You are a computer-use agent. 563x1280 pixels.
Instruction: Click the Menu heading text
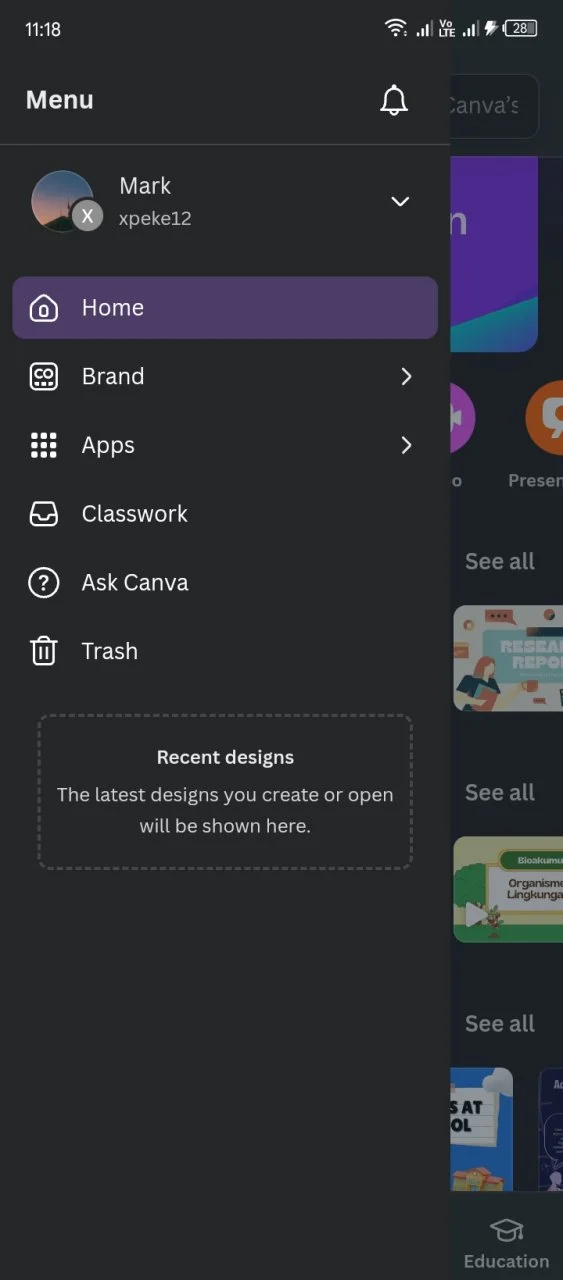[60, 100]
